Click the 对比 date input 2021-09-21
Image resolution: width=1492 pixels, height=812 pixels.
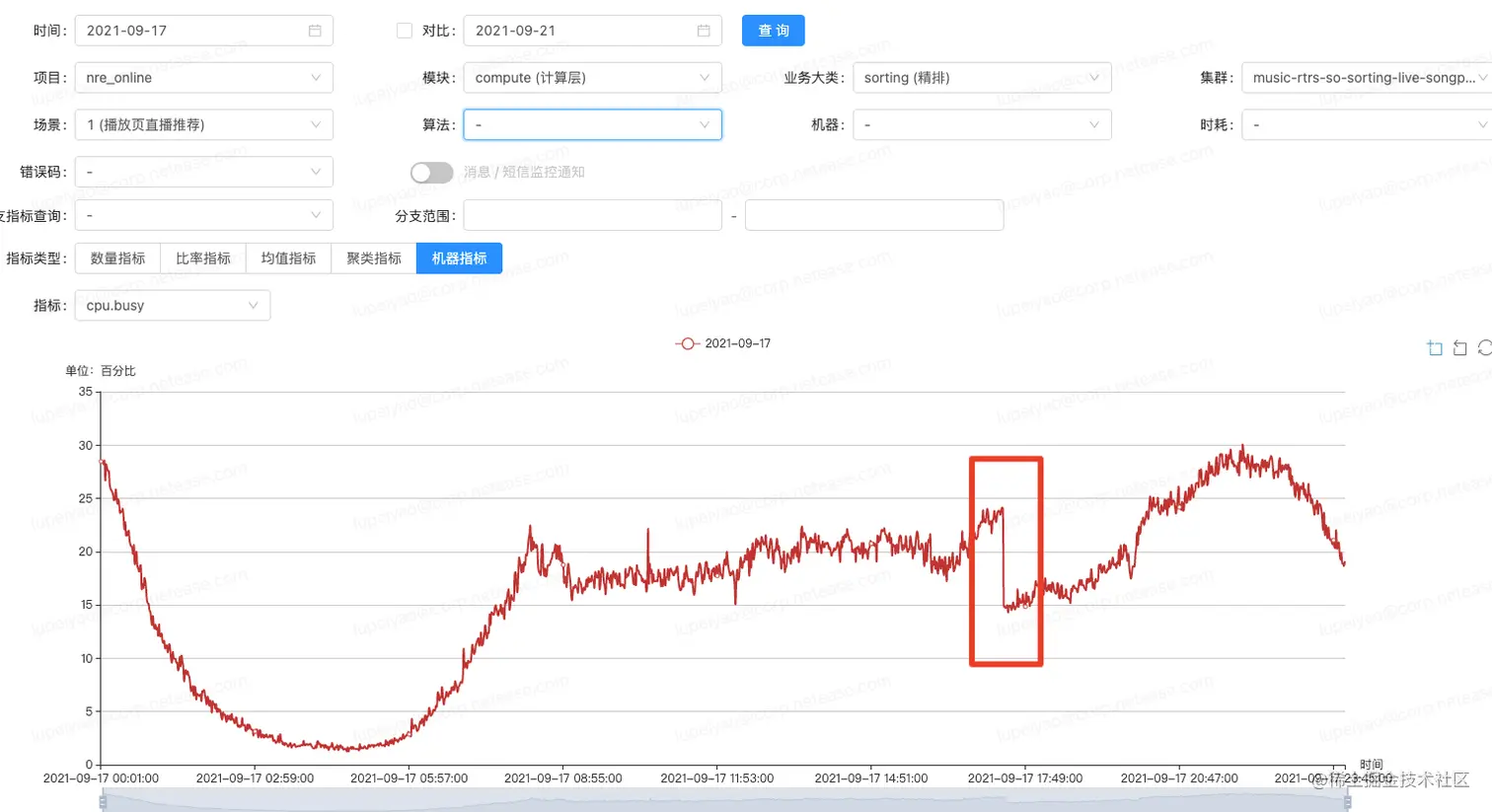point(592,31)
